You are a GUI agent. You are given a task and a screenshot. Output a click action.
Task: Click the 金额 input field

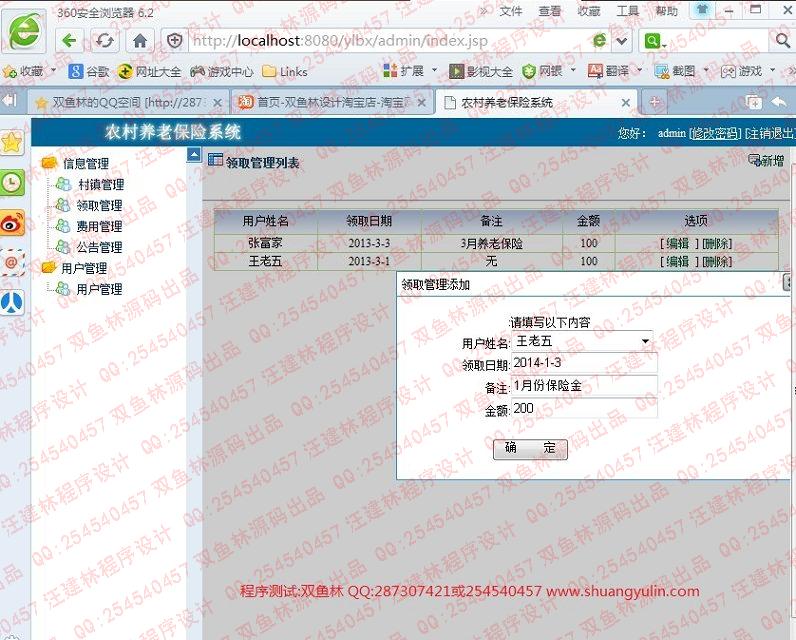click(584, 409)
